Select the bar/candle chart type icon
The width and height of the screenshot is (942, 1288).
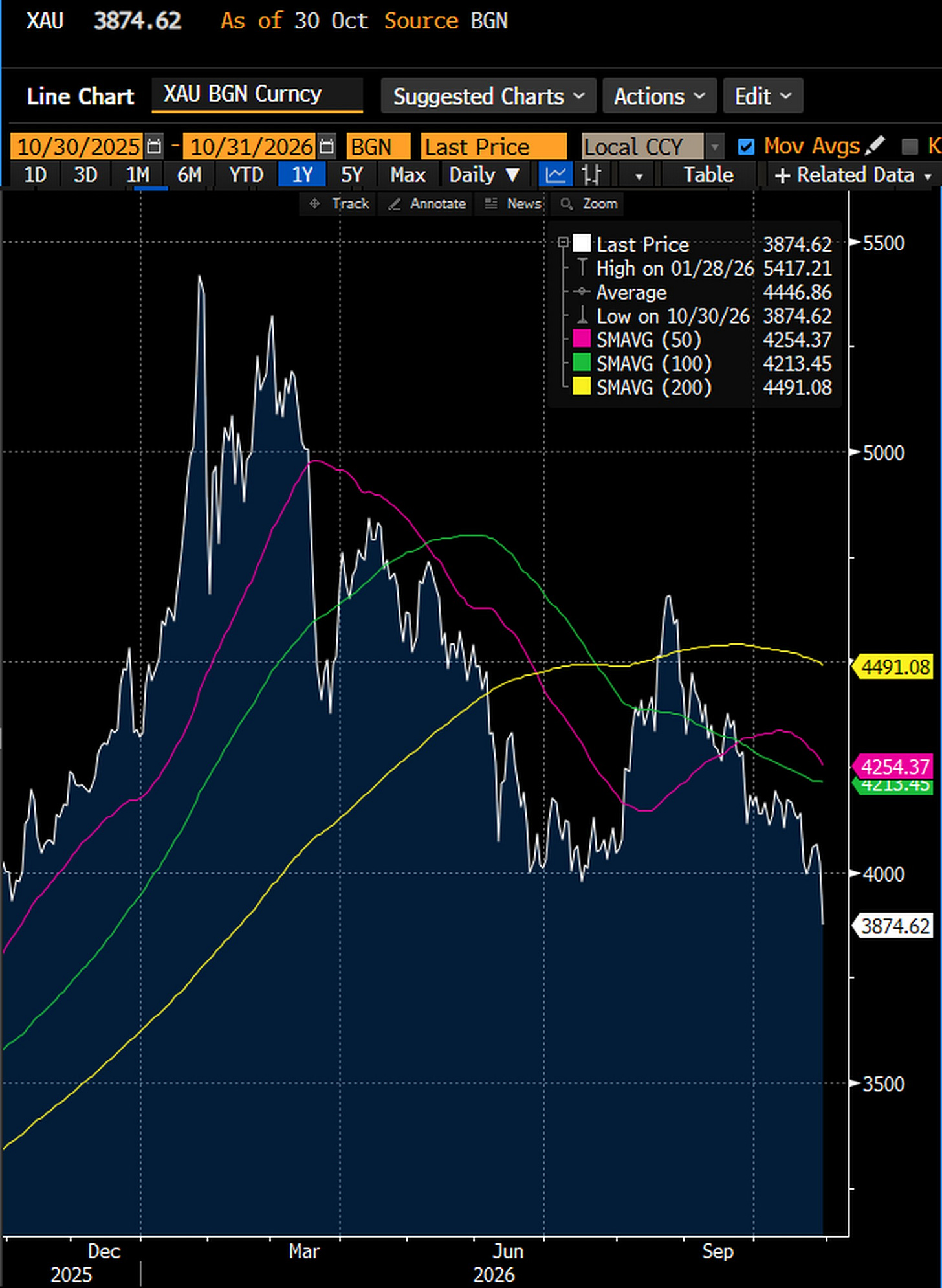pos(591,175)
